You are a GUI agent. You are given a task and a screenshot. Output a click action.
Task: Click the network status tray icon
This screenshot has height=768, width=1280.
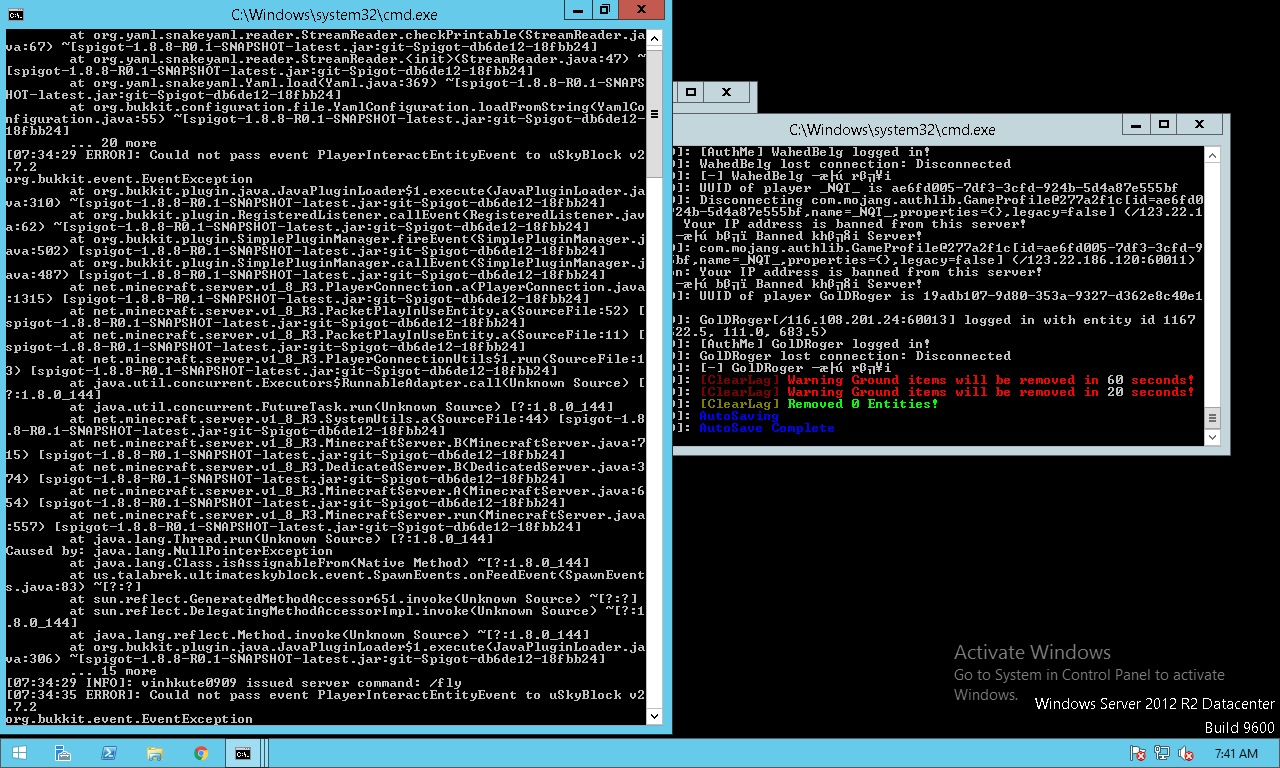tap(1162, 754)
